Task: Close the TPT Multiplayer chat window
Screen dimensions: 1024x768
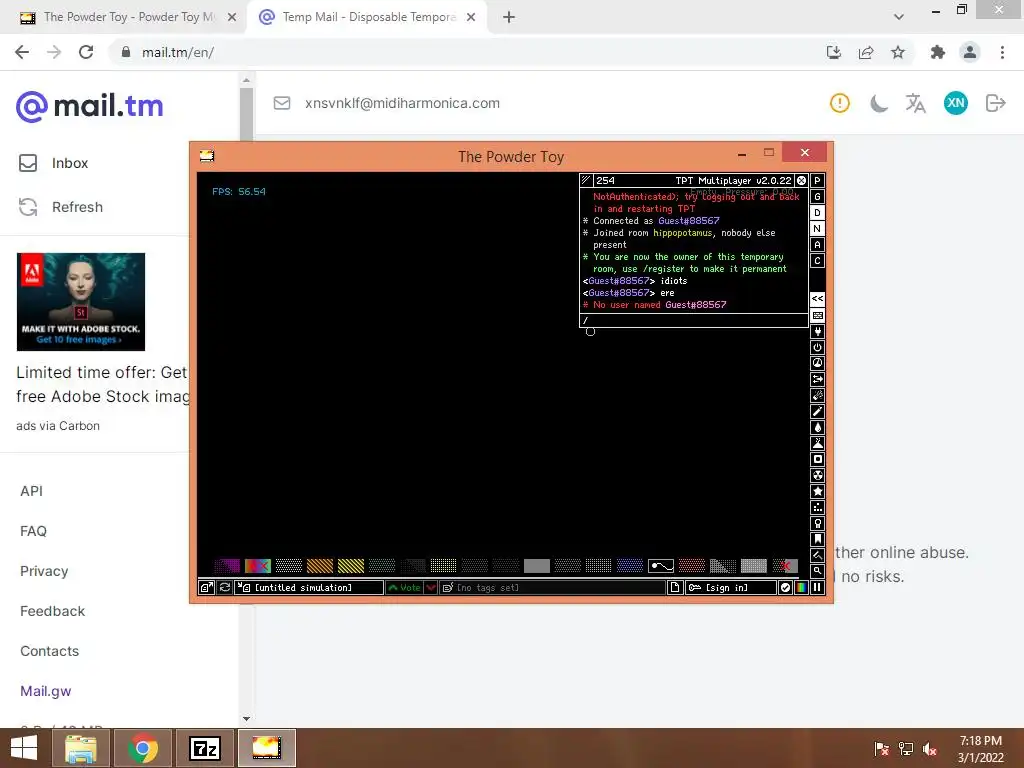Action: (x=801, y=180)
